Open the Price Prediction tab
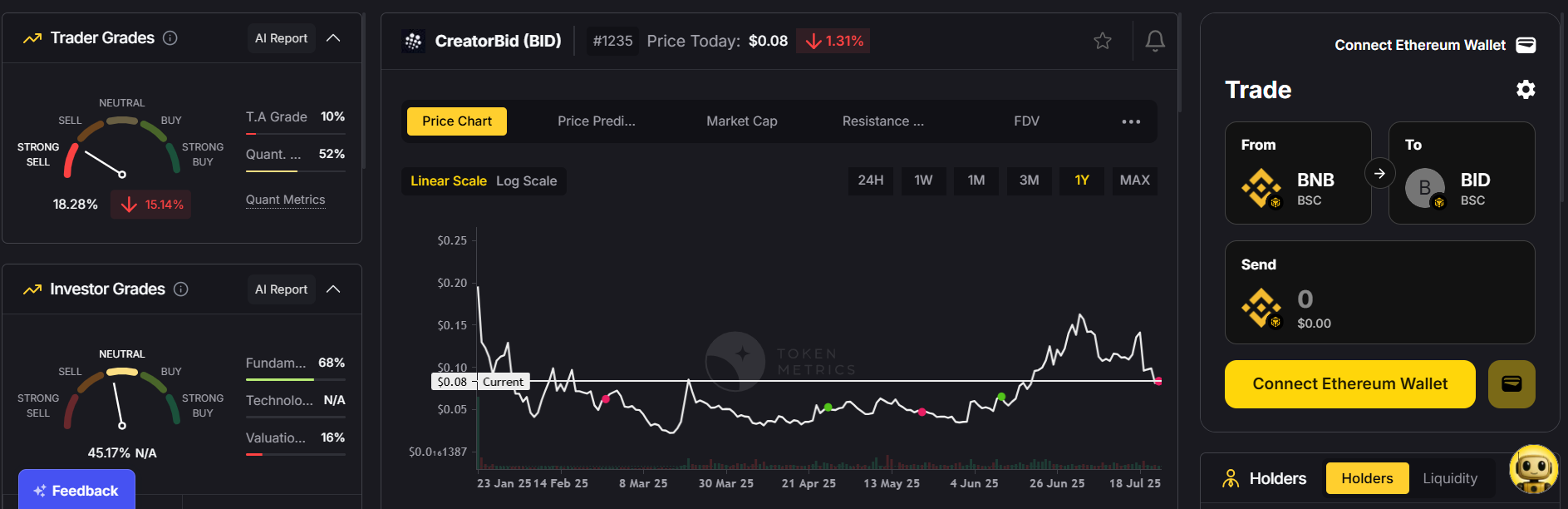 pos(597,121)
